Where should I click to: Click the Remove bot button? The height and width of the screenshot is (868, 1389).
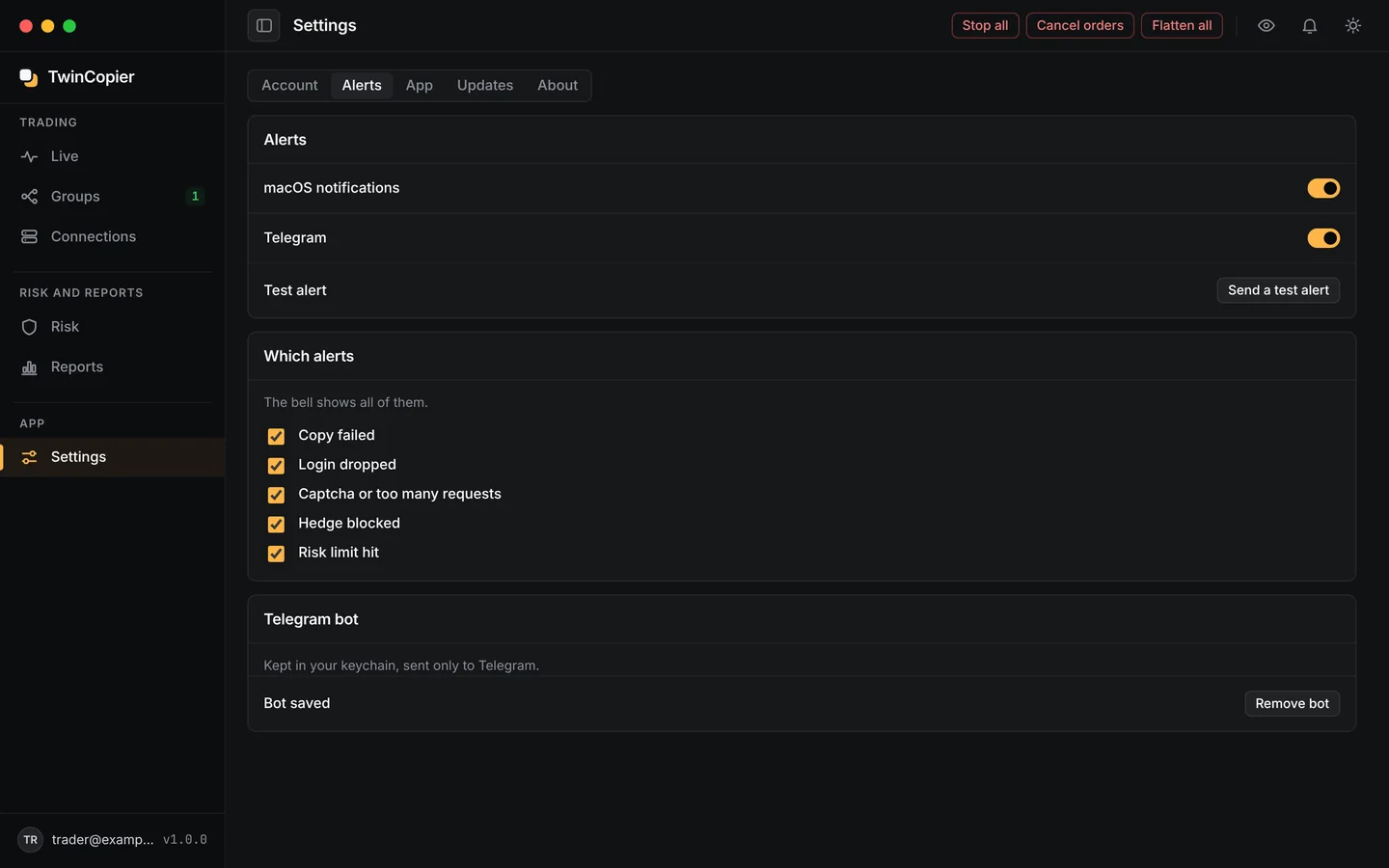click(1292, 704)
